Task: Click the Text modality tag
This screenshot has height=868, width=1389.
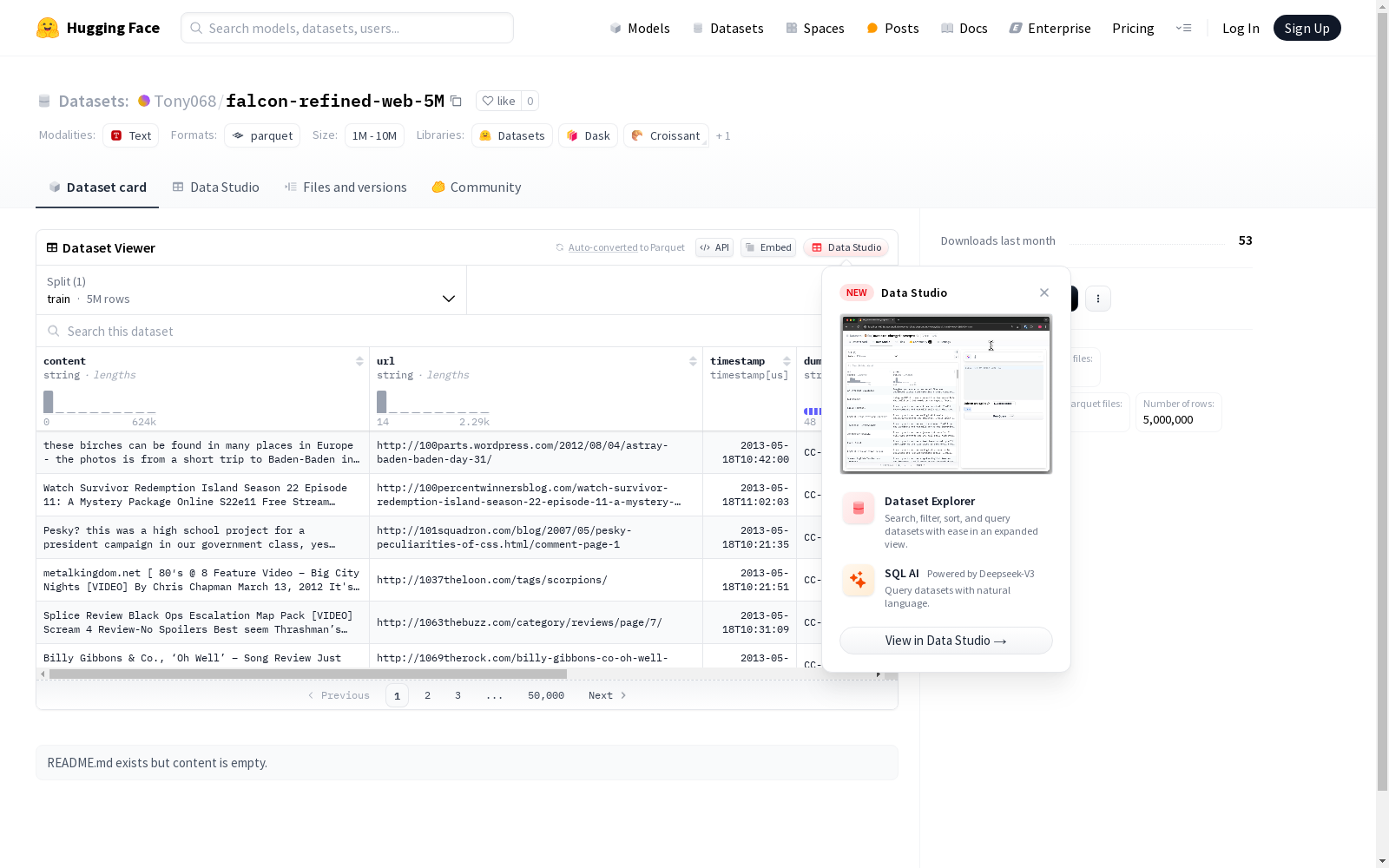Action: pos(131,135)
